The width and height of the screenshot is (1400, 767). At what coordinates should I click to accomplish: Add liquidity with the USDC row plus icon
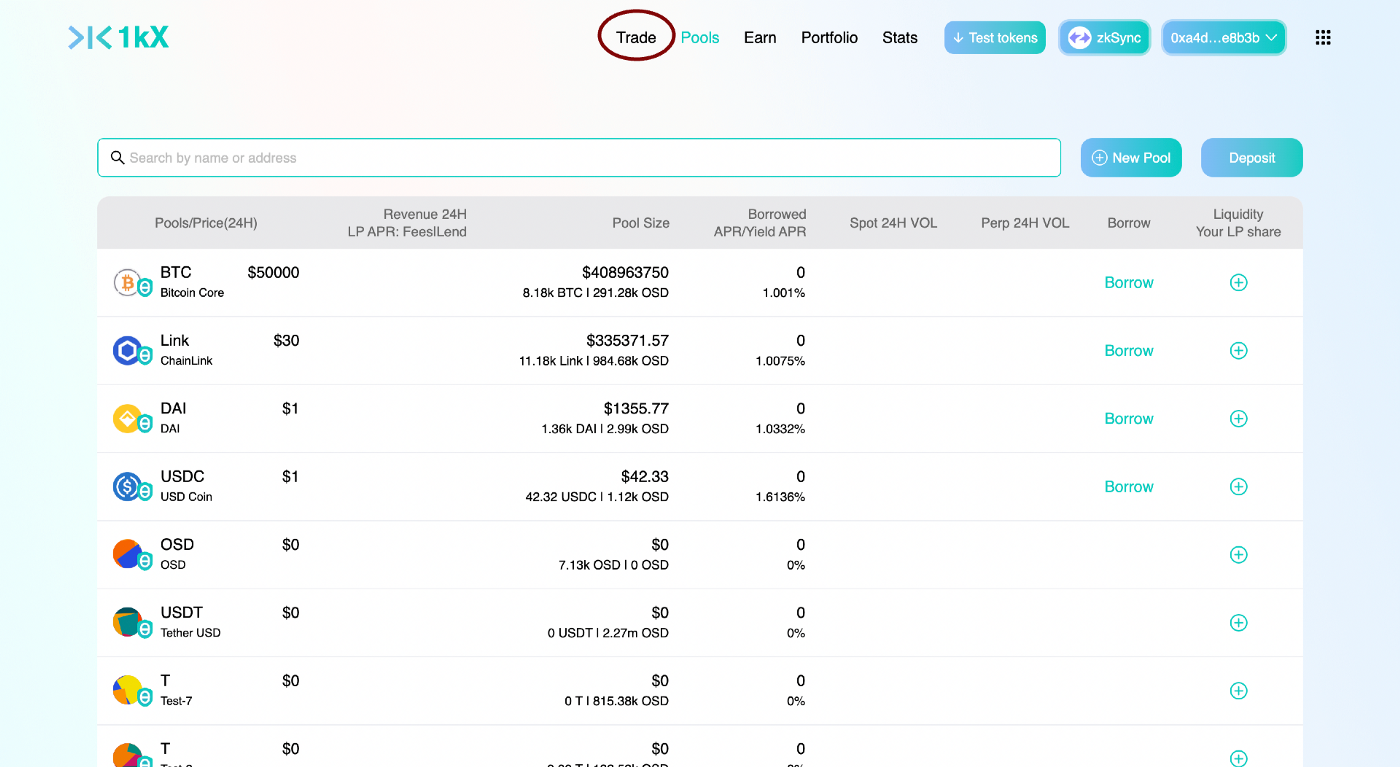pos(1238,487)
